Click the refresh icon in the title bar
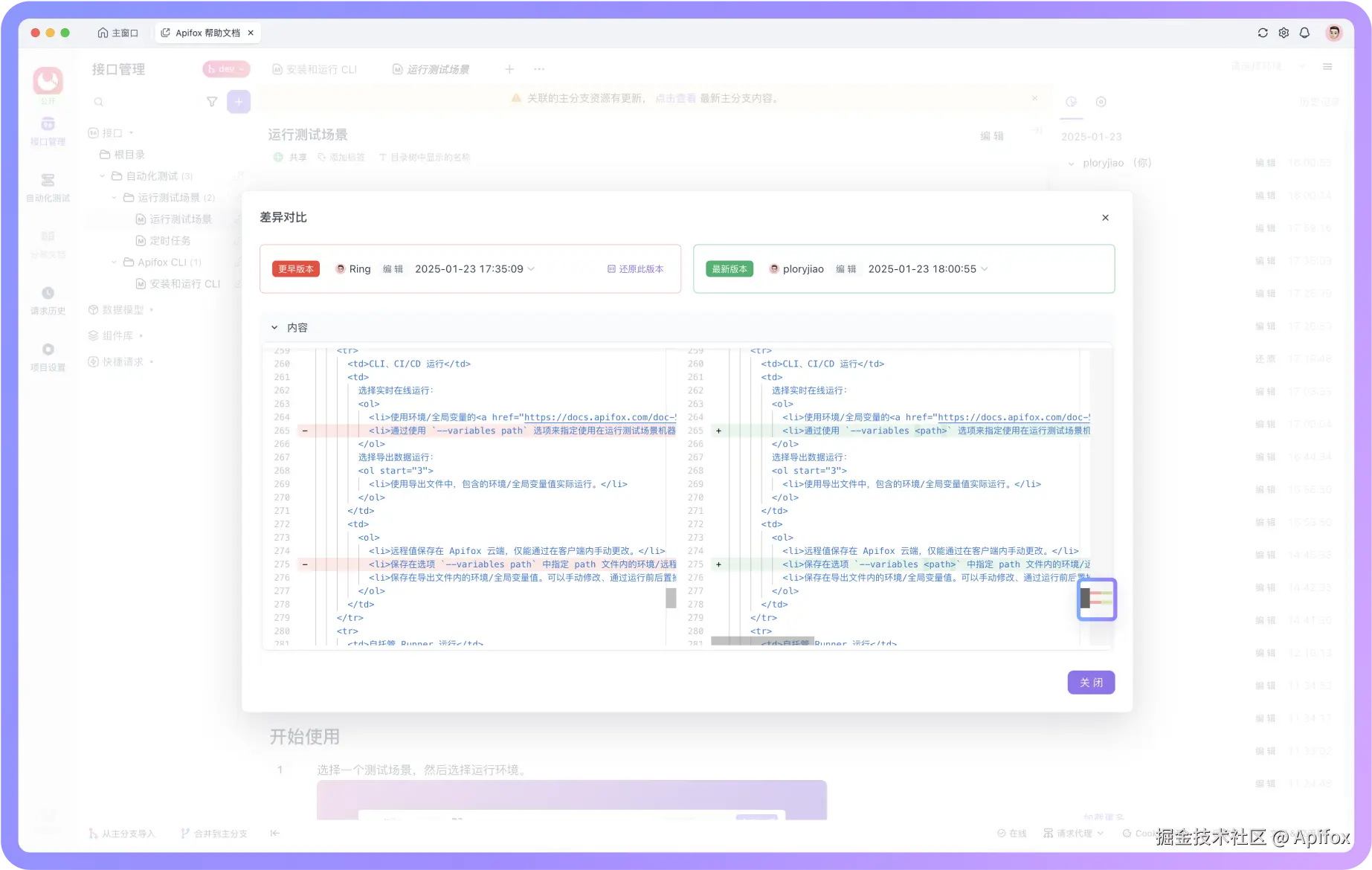1372x870 pixels. 1263,33
